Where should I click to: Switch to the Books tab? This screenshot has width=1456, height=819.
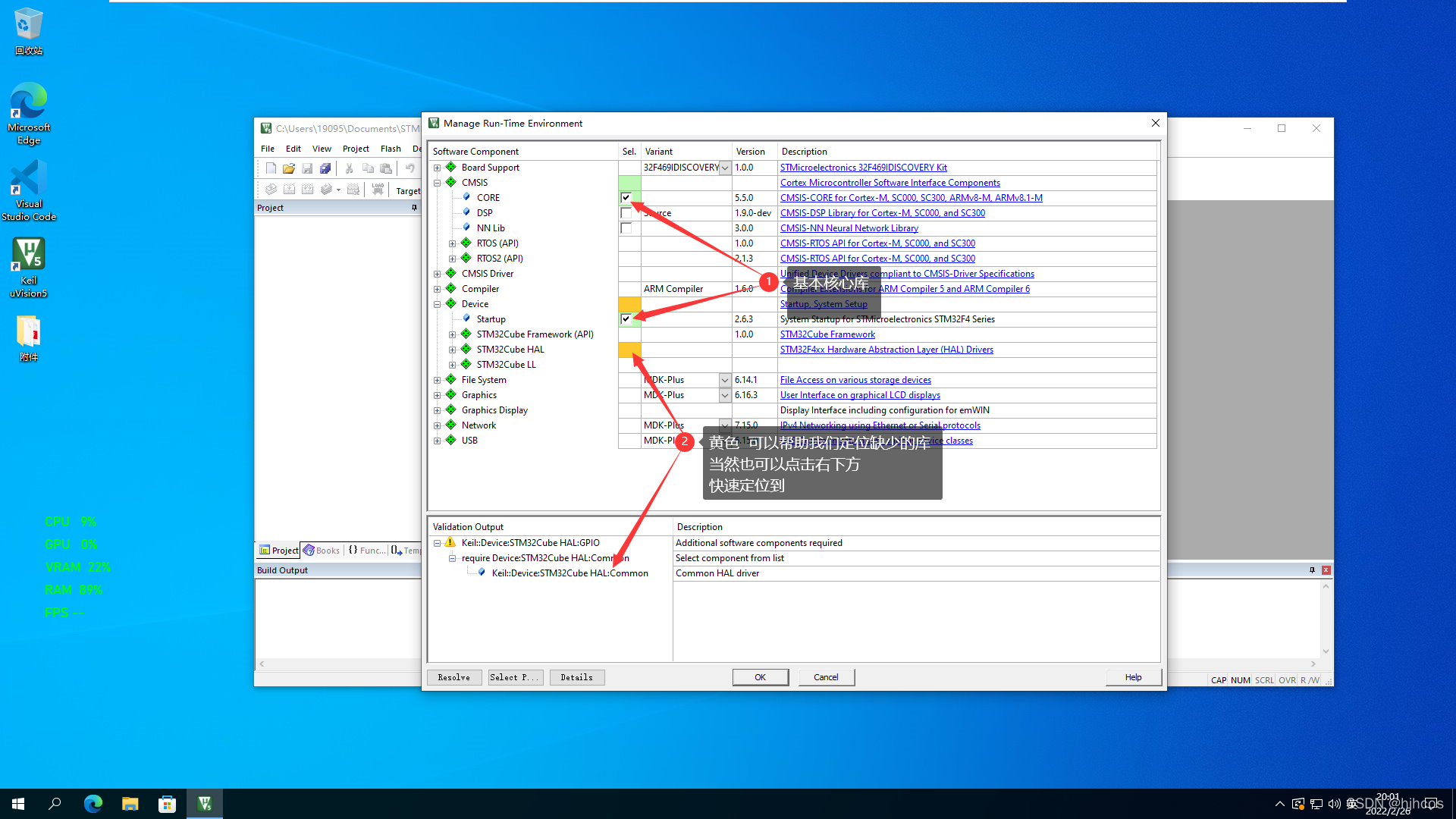click(x=322, y=551)
